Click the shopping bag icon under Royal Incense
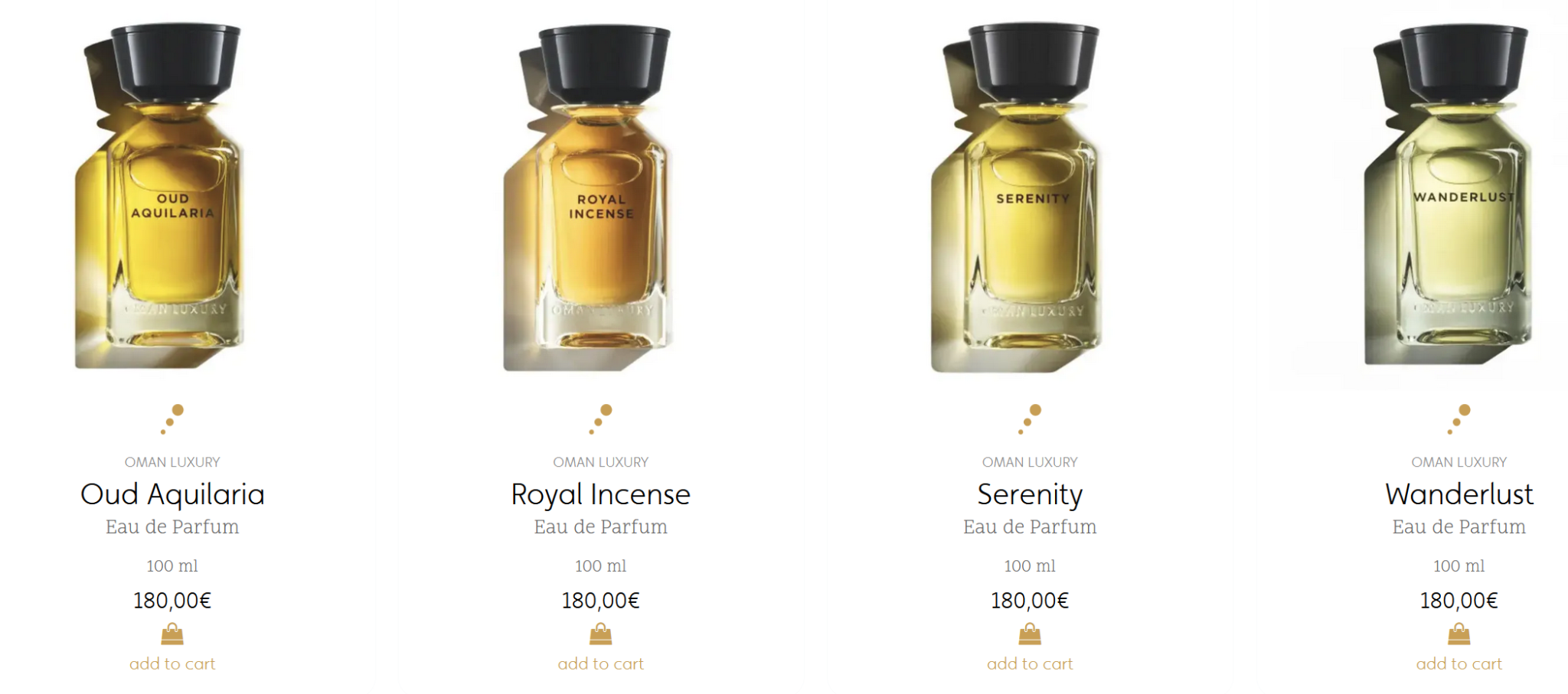The image size is (1568, 694). tap(601, 634)
